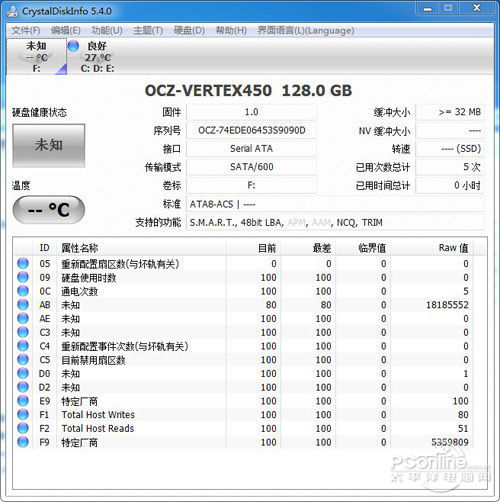Open the 帮助(H) menu

(231, 31)
